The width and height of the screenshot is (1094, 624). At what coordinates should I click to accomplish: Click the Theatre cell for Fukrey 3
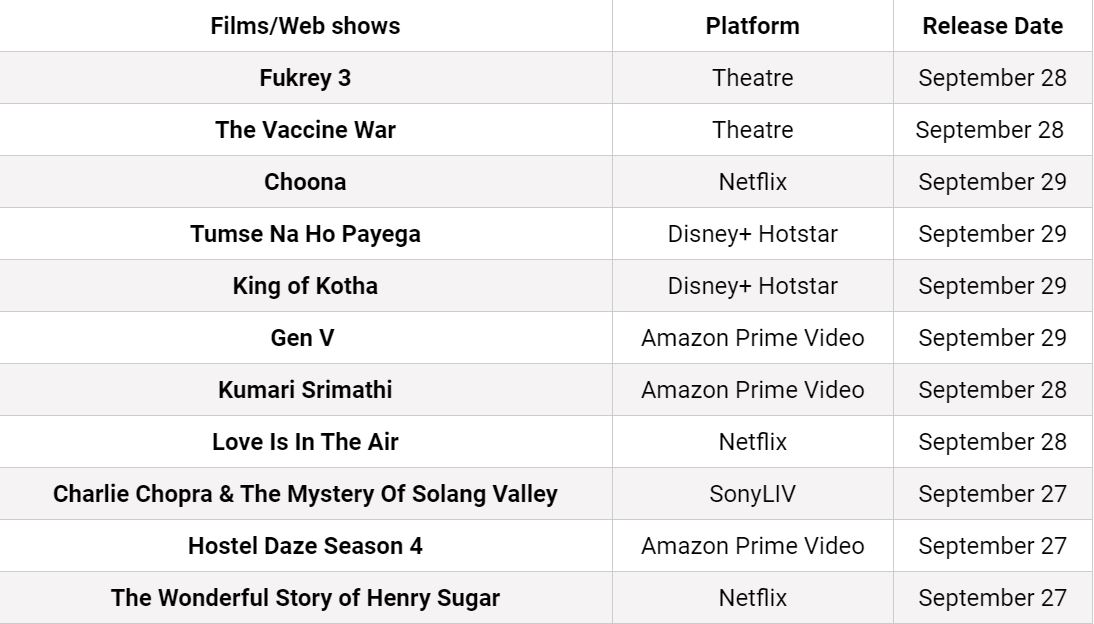[752, 77]
